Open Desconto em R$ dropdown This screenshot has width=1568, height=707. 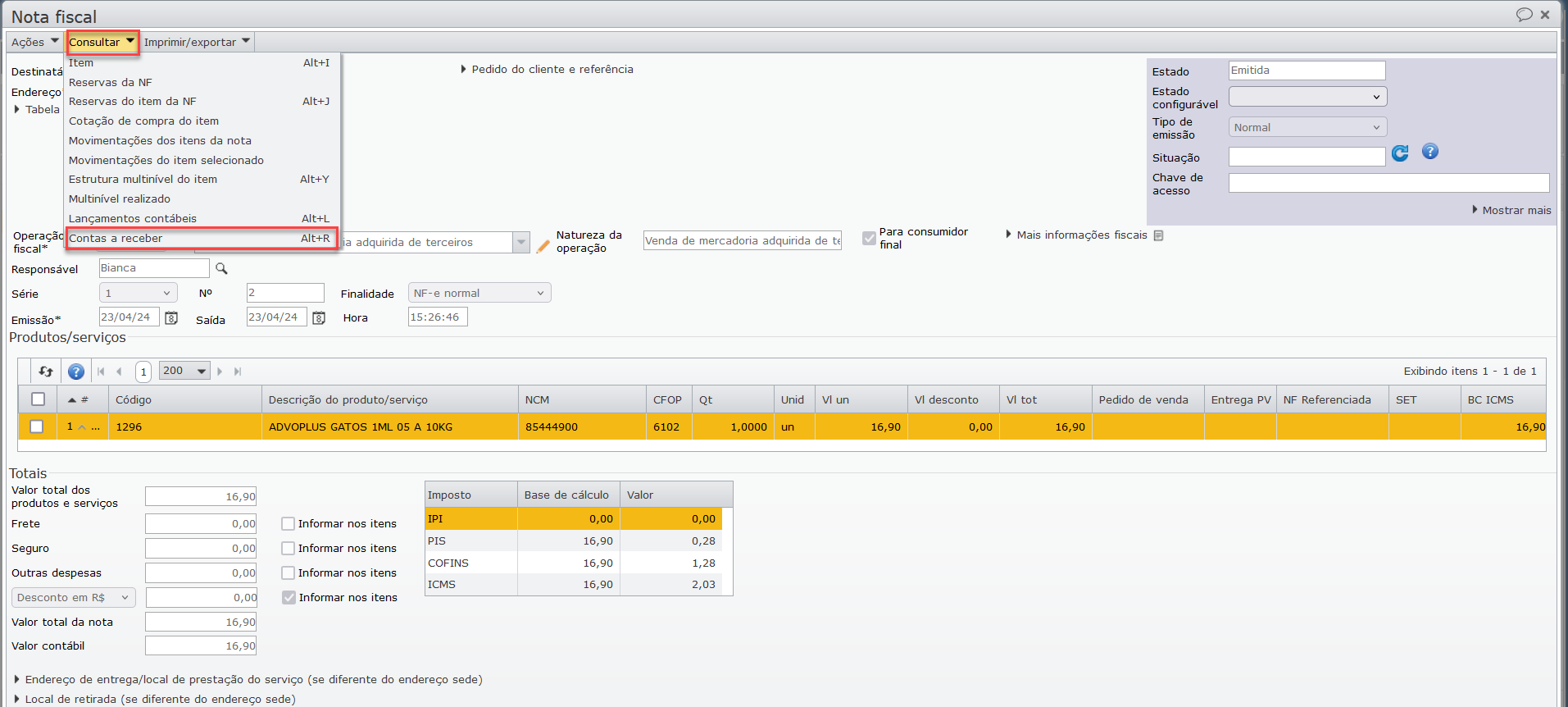[x=74, y=597]
